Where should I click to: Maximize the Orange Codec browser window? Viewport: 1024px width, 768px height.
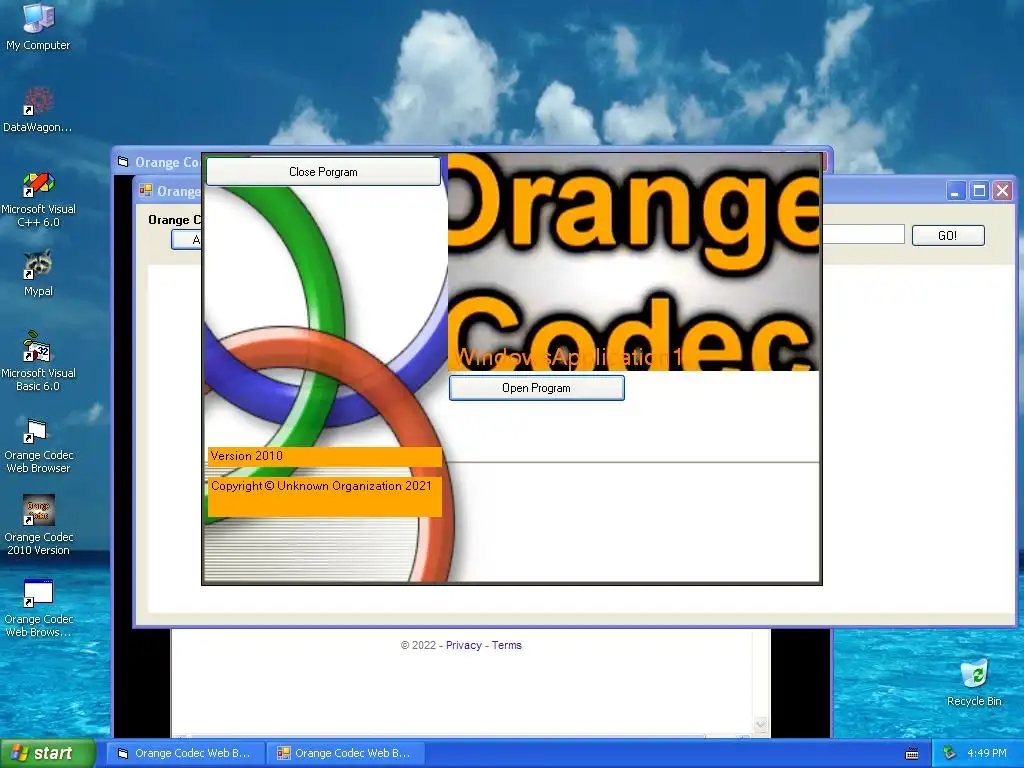tap(979, 191)
